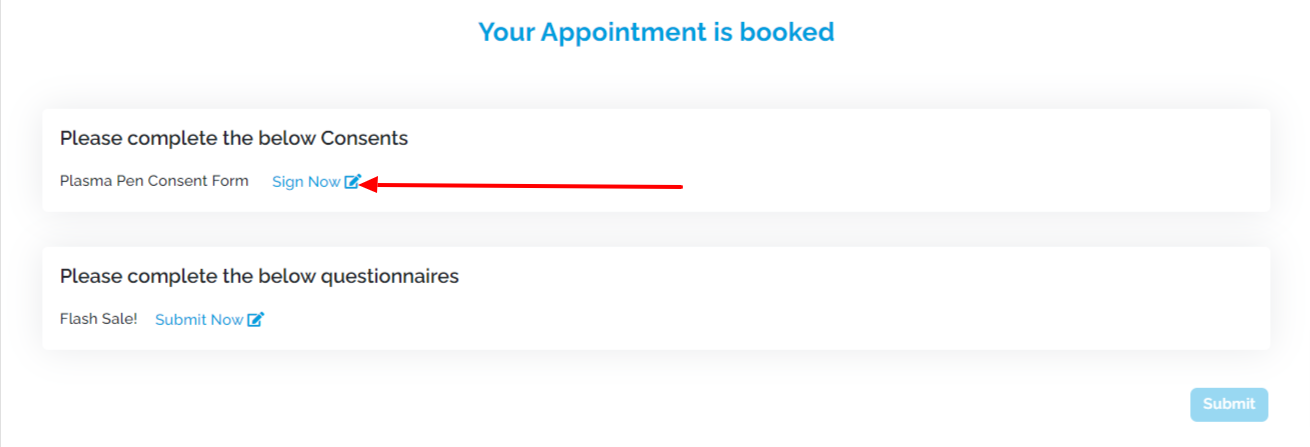Click 'Please complete the below questionnaires' heading

[x=259, y=276]
